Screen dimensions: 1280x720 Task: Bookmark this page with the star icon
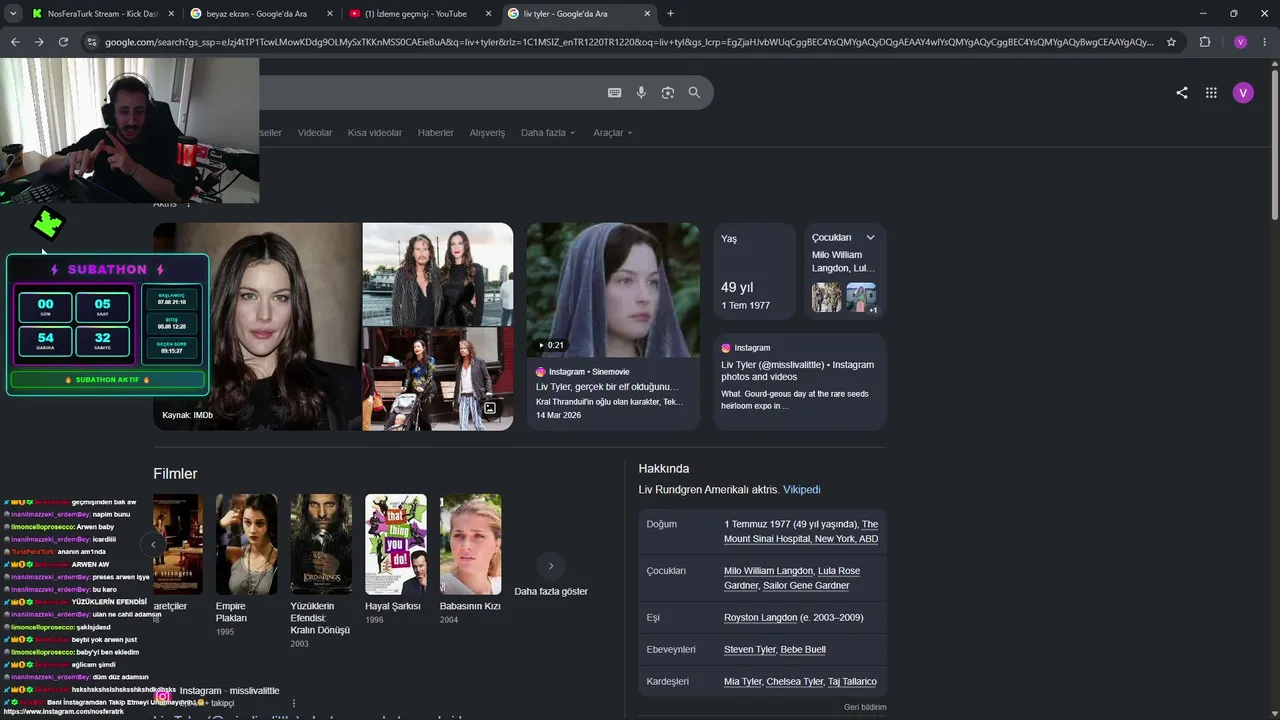[x=1171, y=42]
